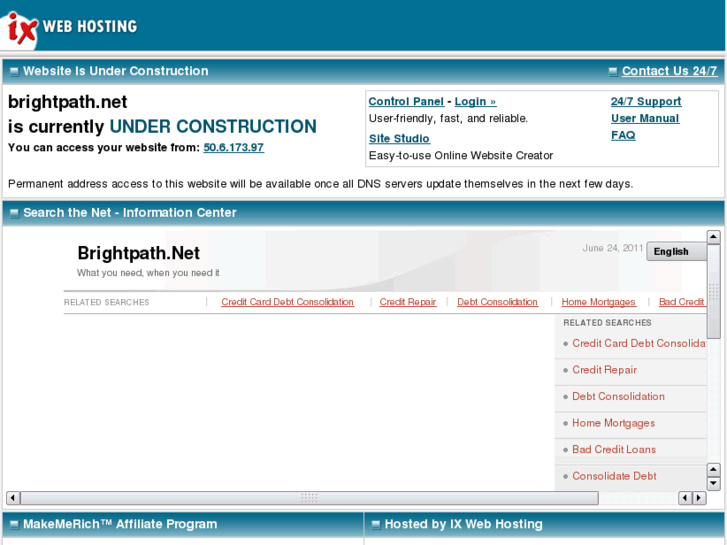Click the outer scrollbar up arrow
This screenshot has height=545, width=727.
coord(714,237)
